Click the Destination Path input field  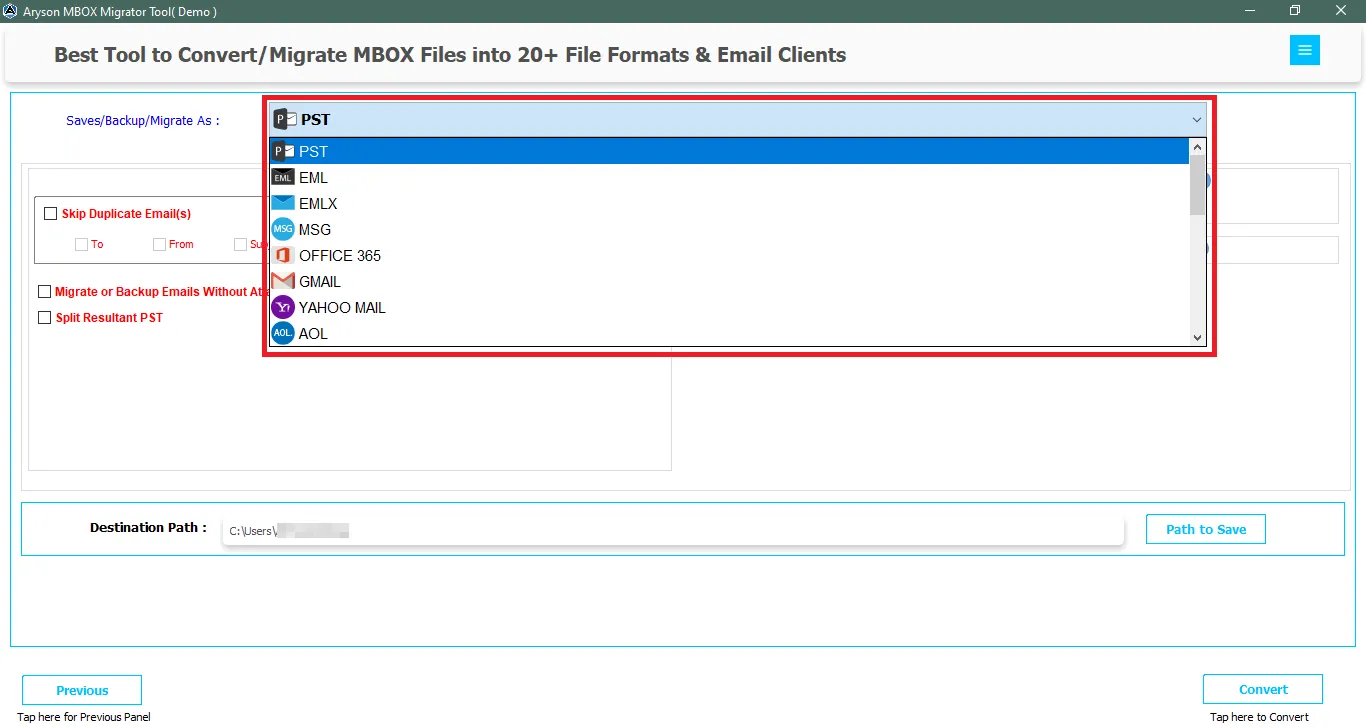(x=673, y=531)
